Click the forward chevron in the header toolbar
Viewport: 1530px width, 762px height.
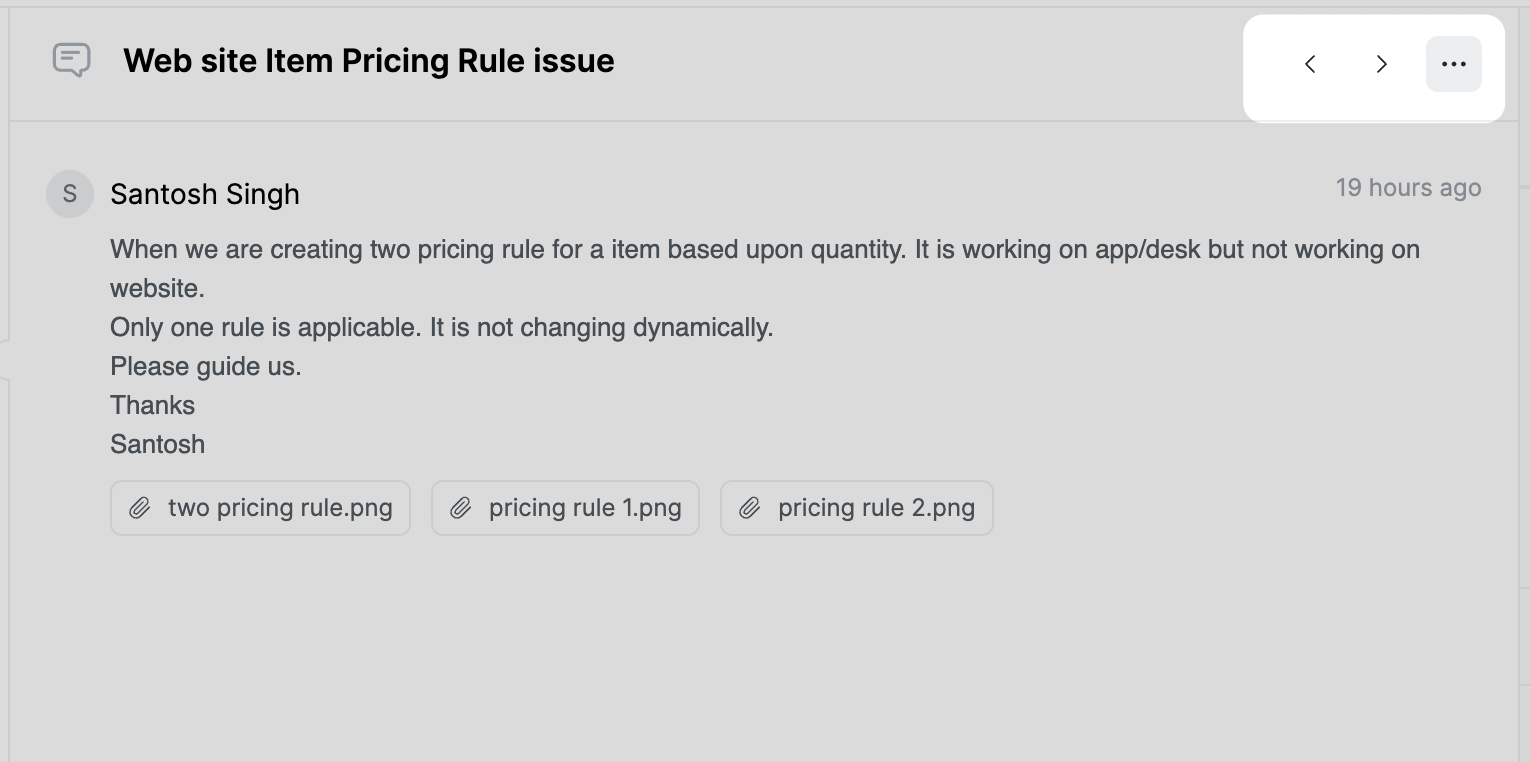coord(1381,63)
